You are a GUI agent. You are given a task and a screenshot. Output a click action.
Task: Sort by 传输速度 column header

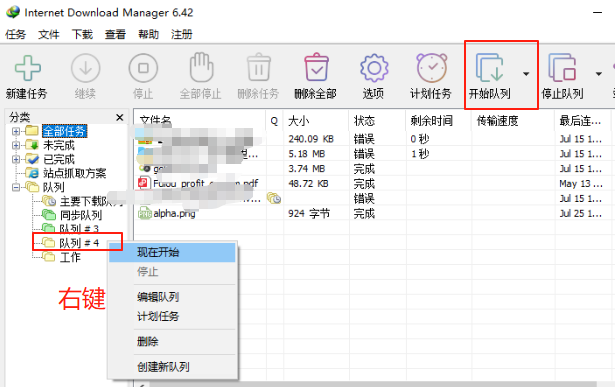point(513,120)
